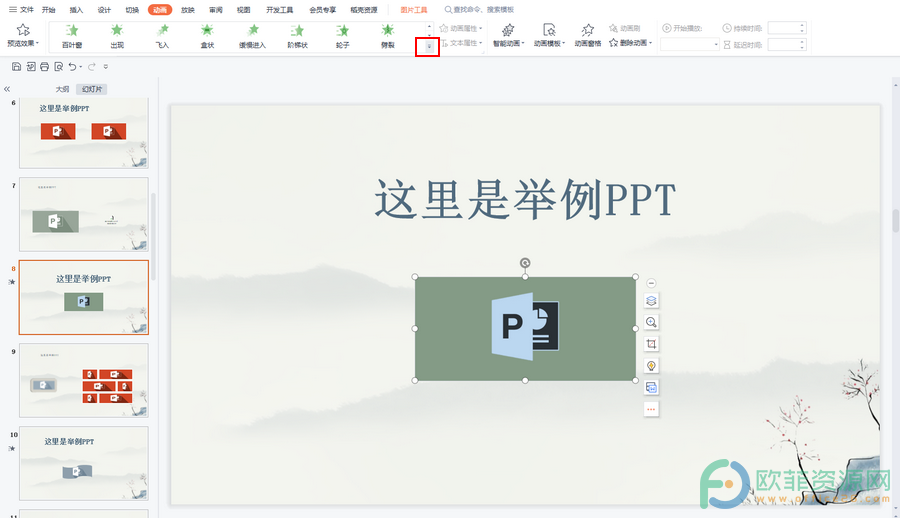Click the layers icon beside the picture

(651, 300)
